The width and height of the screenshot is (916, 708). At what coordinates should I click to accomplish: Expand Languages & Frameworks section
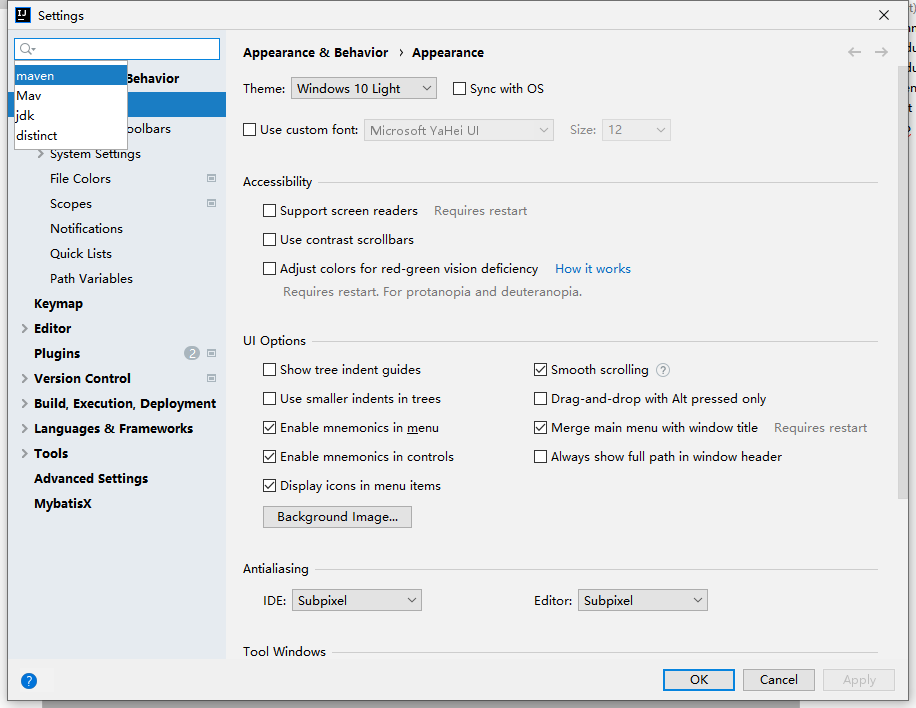pos(25,429)
